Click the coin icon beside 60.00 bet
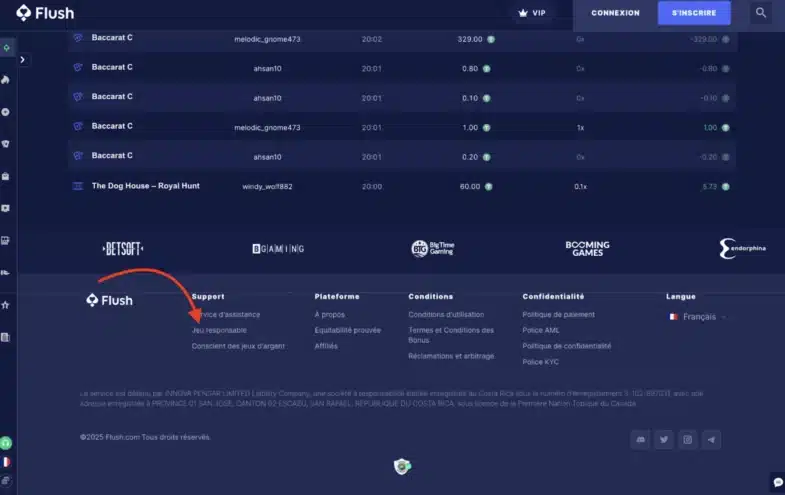 click(x=489, y=187)
